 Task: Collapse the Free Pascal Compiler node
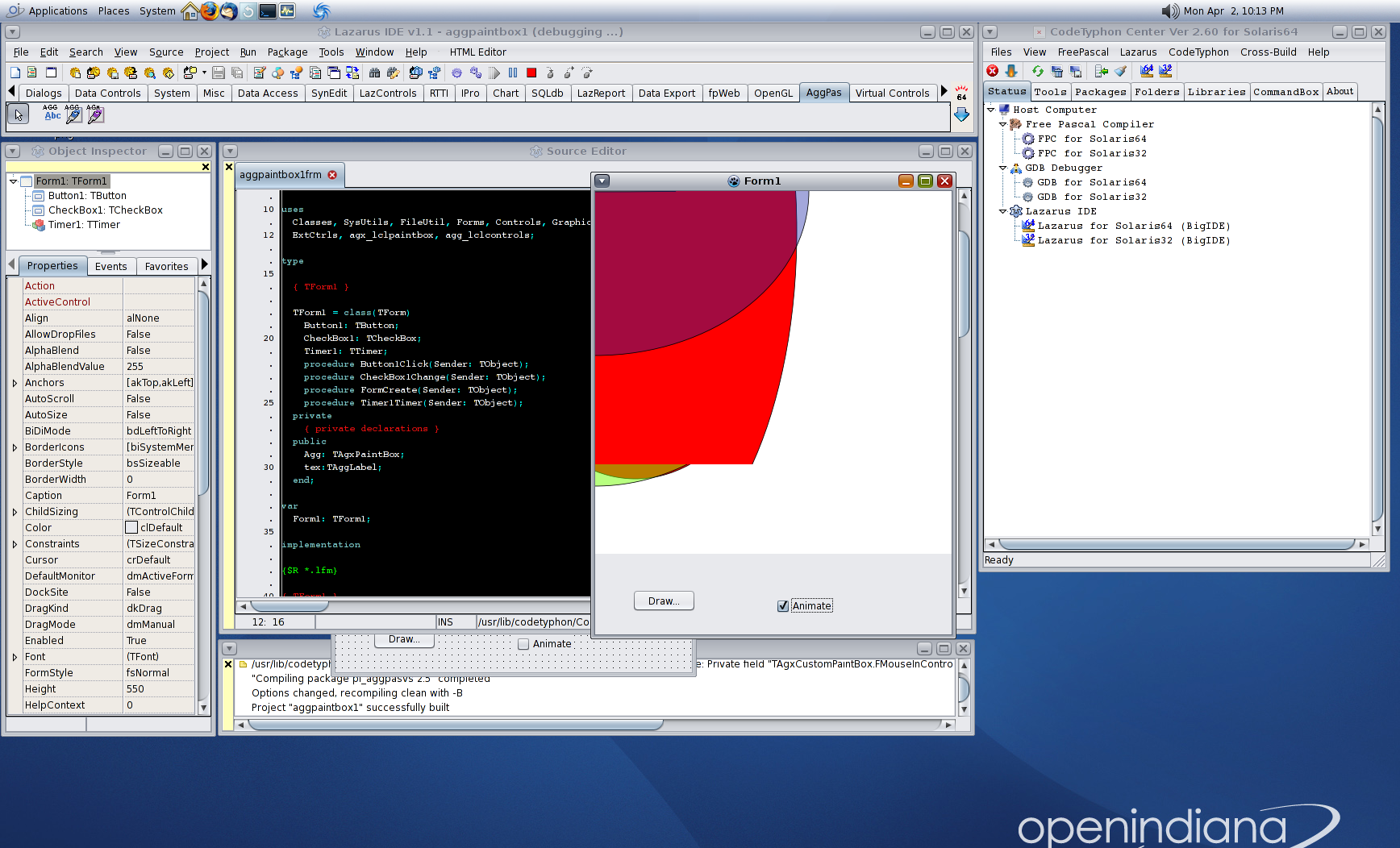click(x=1003, y=124)
